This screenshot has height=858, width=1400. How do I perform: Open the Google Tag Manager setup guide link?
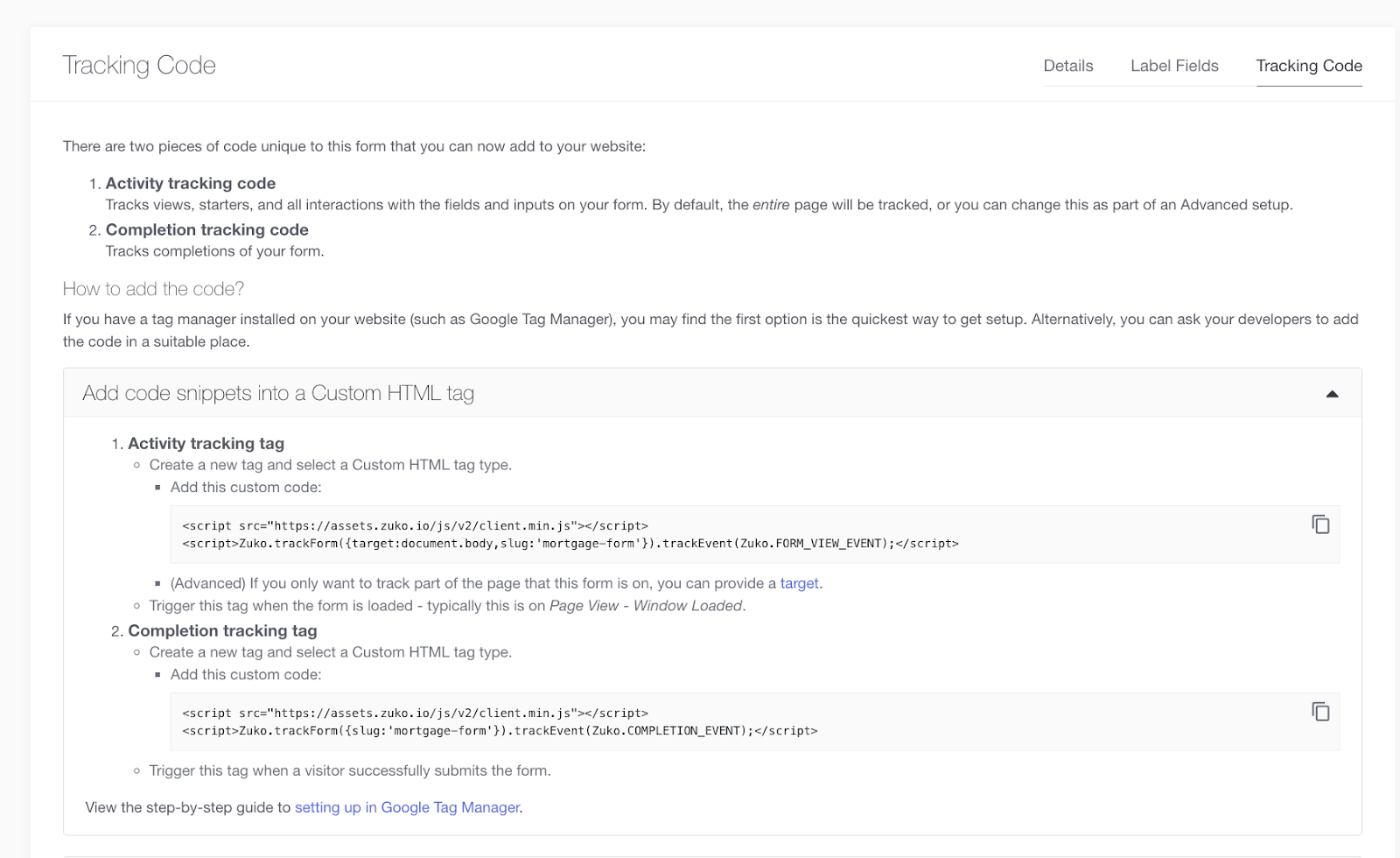(406, 807)
